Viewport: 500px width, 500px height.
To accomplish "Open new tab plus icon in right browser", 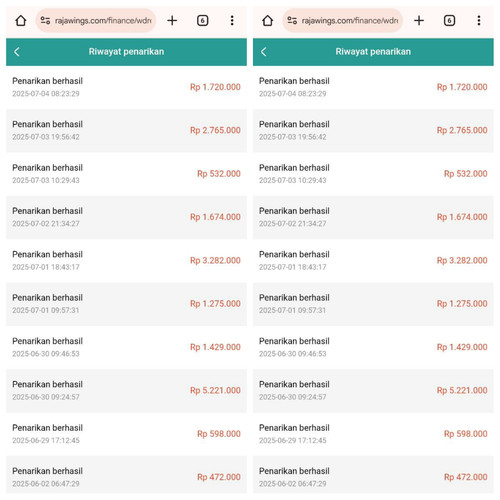I will point(419,21).
